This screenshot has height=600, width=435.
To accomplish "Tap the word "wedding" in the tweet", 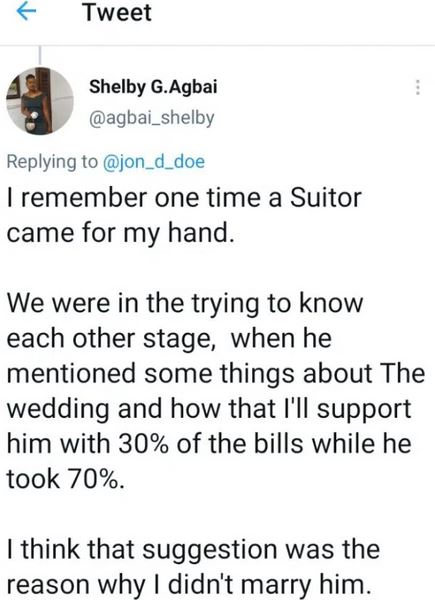I will (x=58, y=409).
